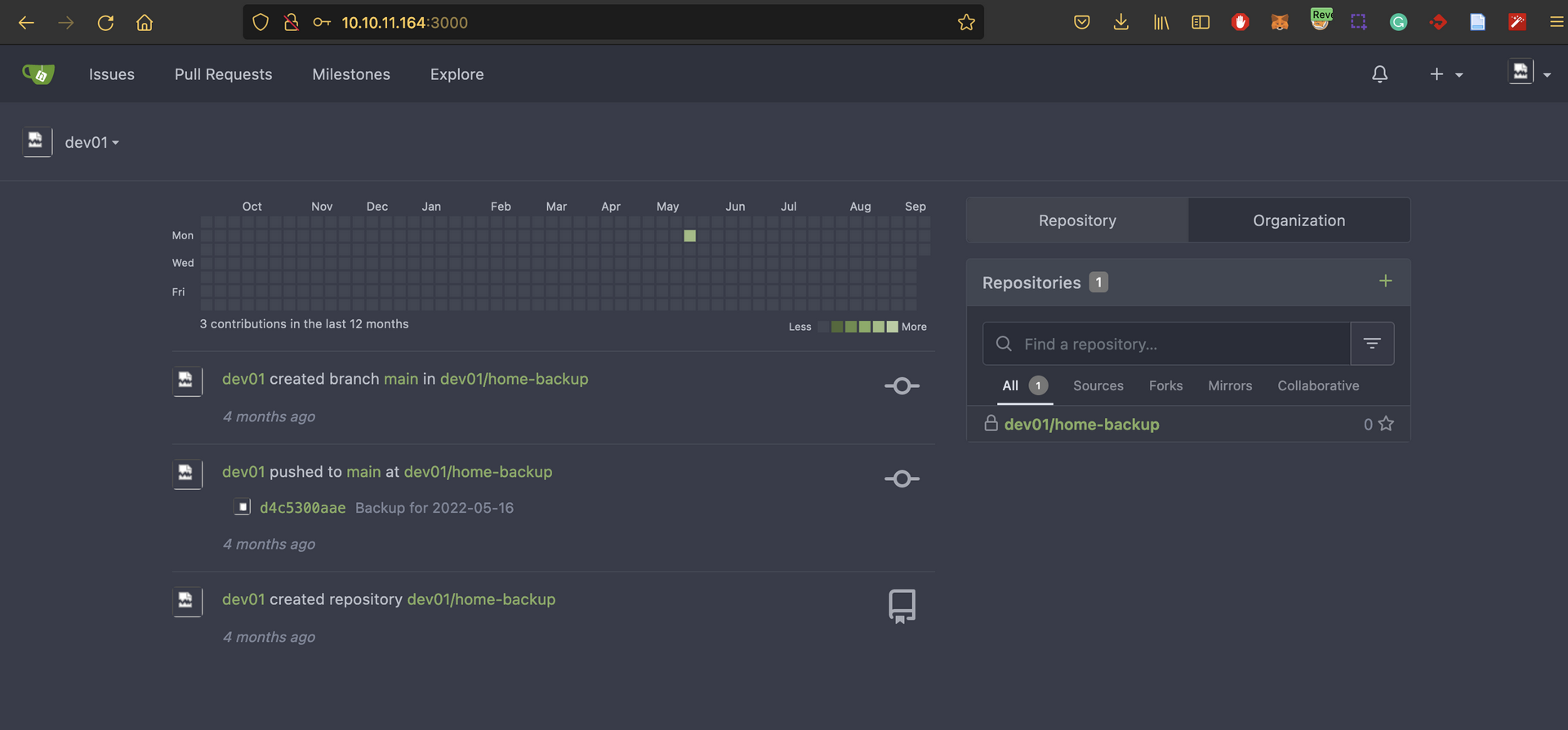Click dev01 avatar beside context switcher
The image size is (1568, 730).
tap(37, 142)
